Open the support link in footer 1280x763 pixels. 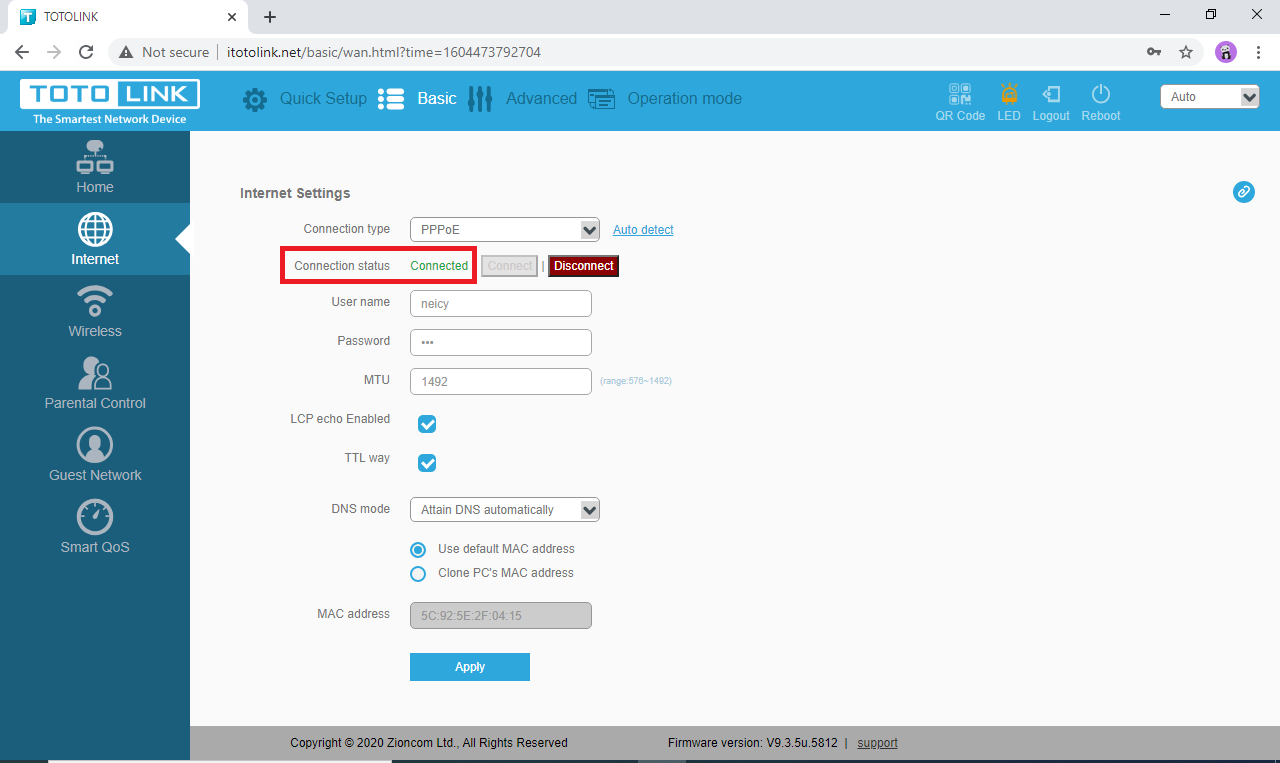pos(877,743)
